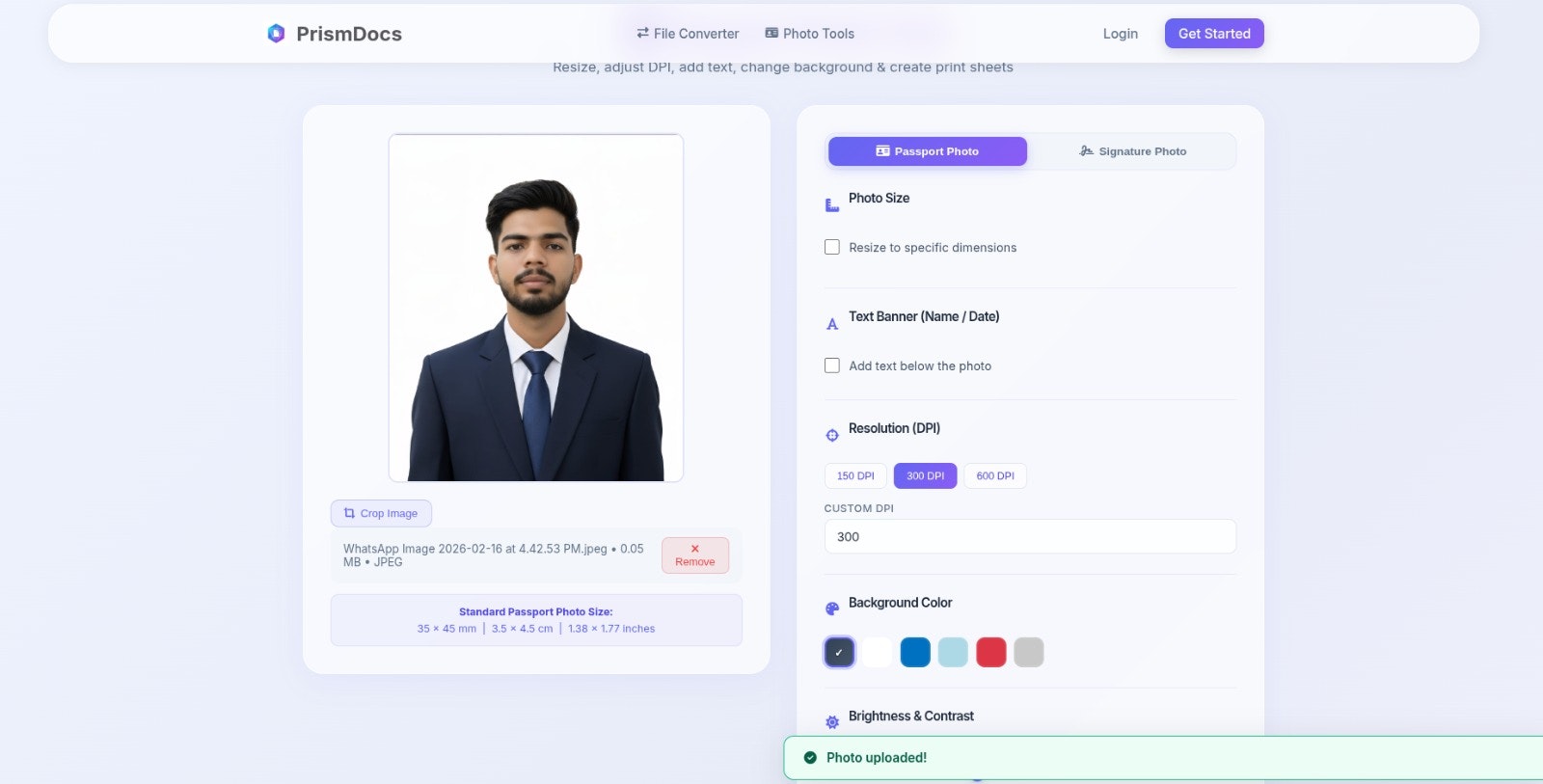This screenshot has height=784, width=1543.
Task: Click the green check icon in upload toast
Action: (810, 758)
